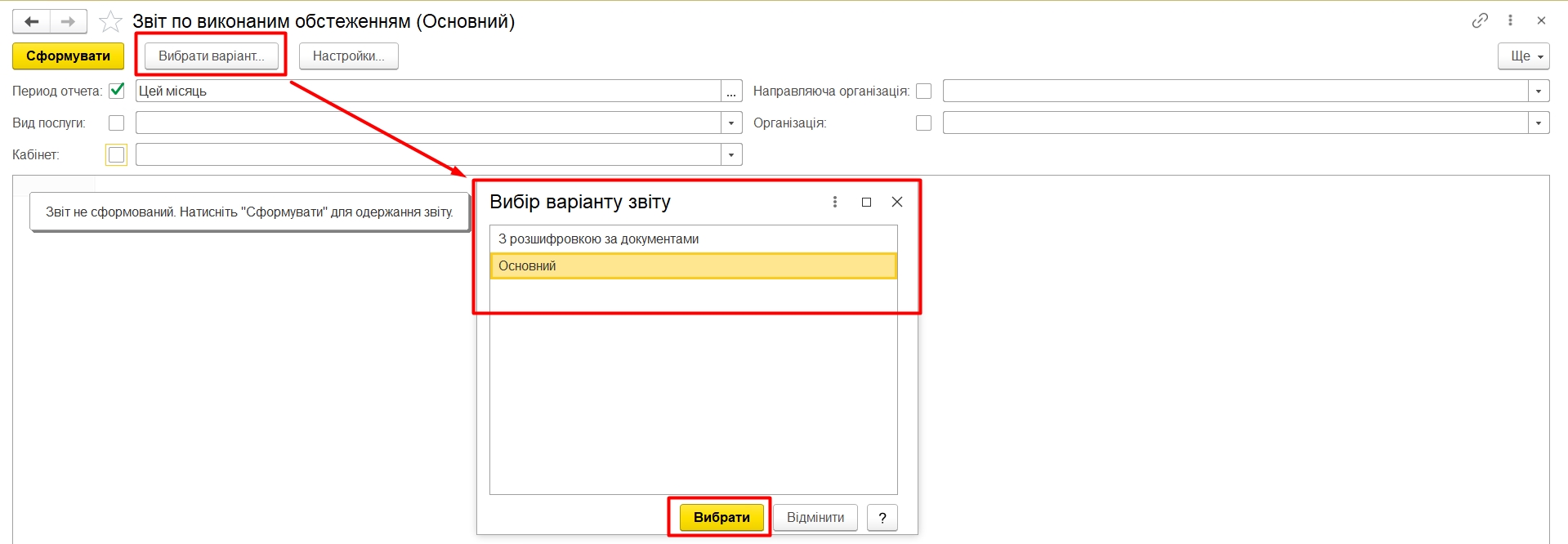
Task: Maximize the variant selection dialog
Action: [866, 202]
